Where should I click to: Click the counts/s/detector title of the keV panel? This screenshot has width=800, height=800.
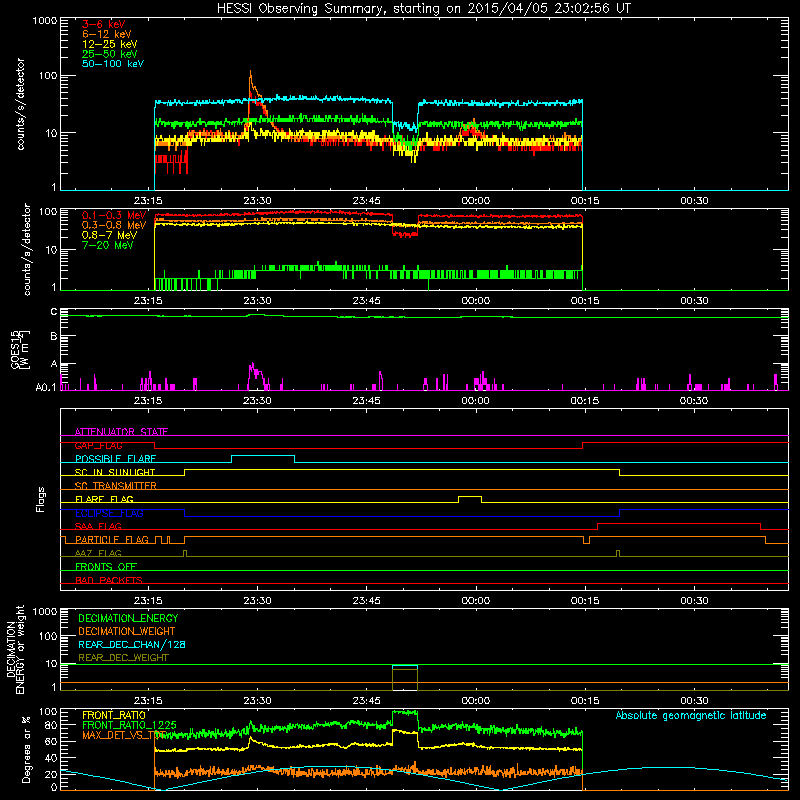click(20, 104)
